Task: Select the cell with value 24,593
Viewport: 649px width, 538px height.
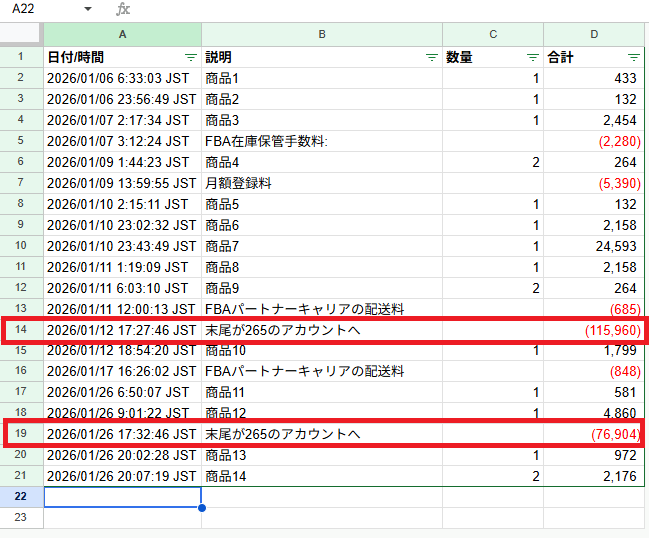Action: (594, 246)
